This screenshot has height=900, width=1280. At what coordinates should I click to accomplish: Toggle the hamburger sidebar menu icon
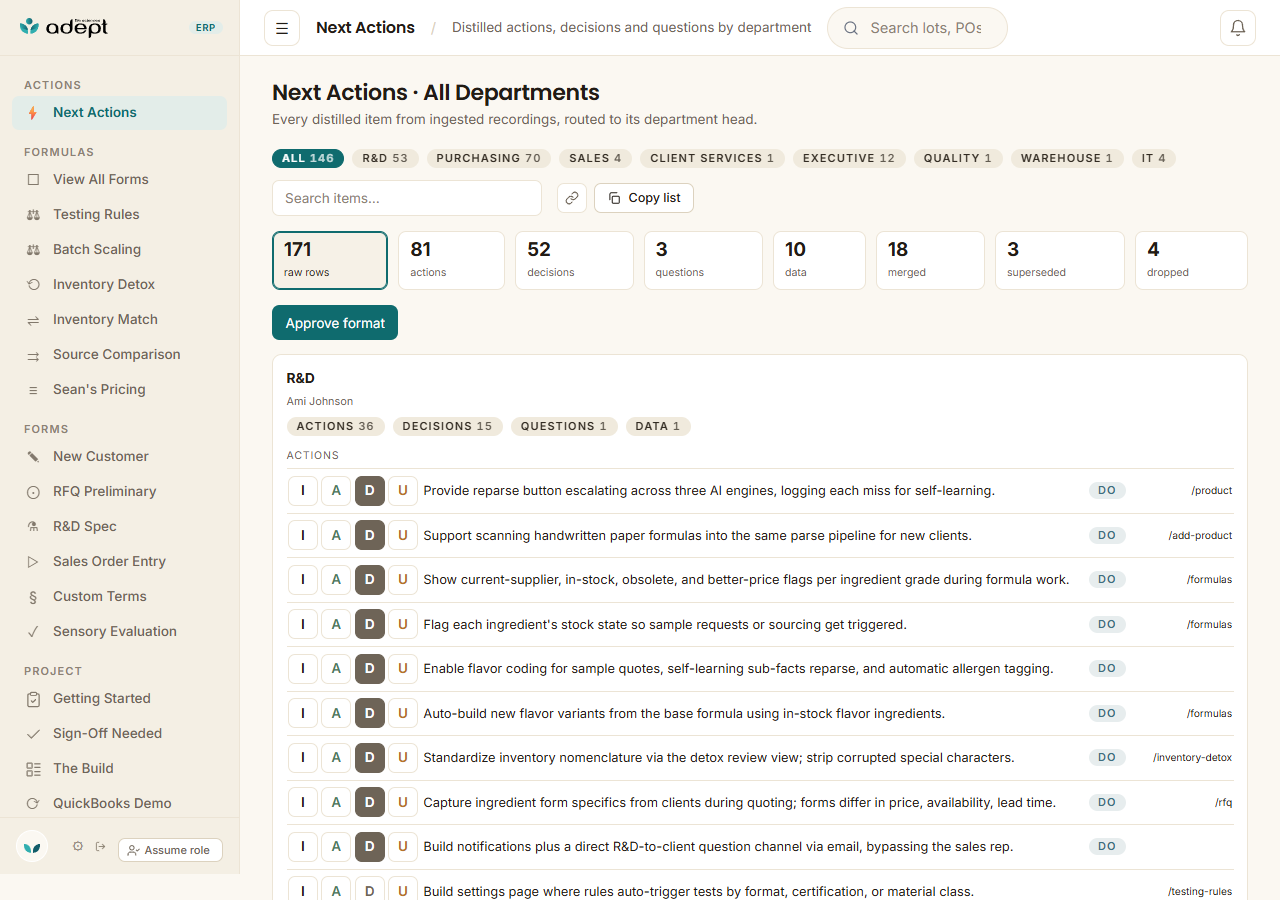tap(282, 28)
